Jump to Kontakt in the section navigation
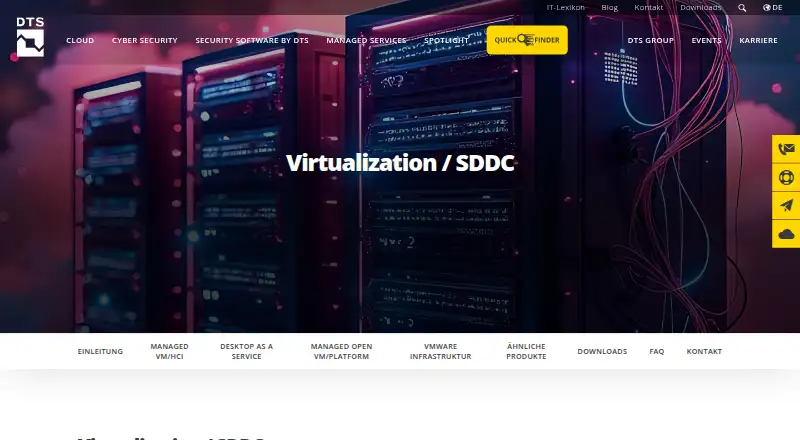 click(704, 351)
